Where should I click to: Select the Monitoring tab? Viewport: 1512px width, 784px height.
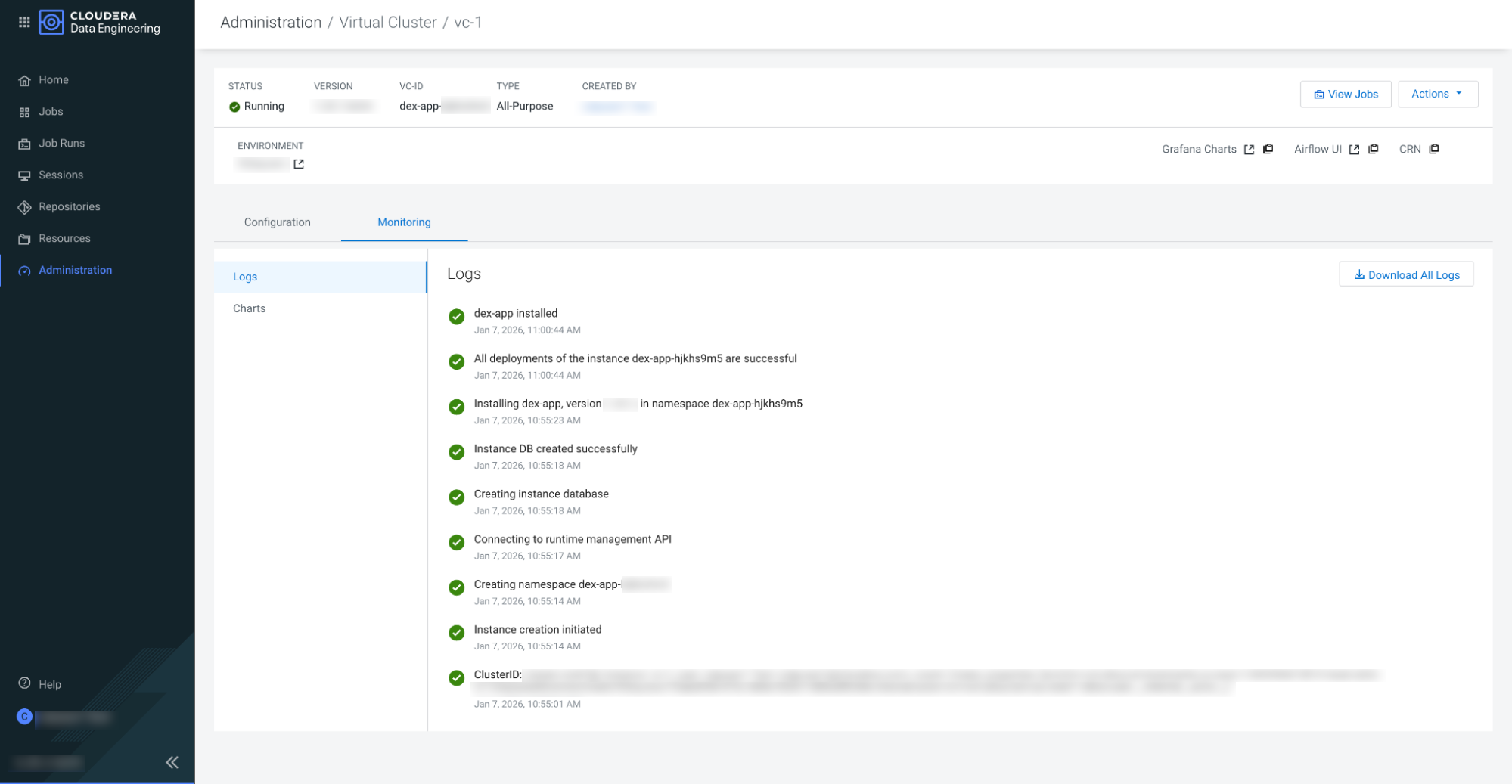tap(404, 222)
